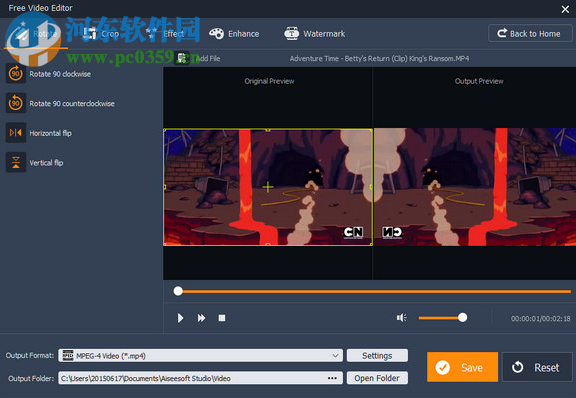576x398 pixels.
Task: Click the Horizontal flip label
Action: tap(51, 133)
